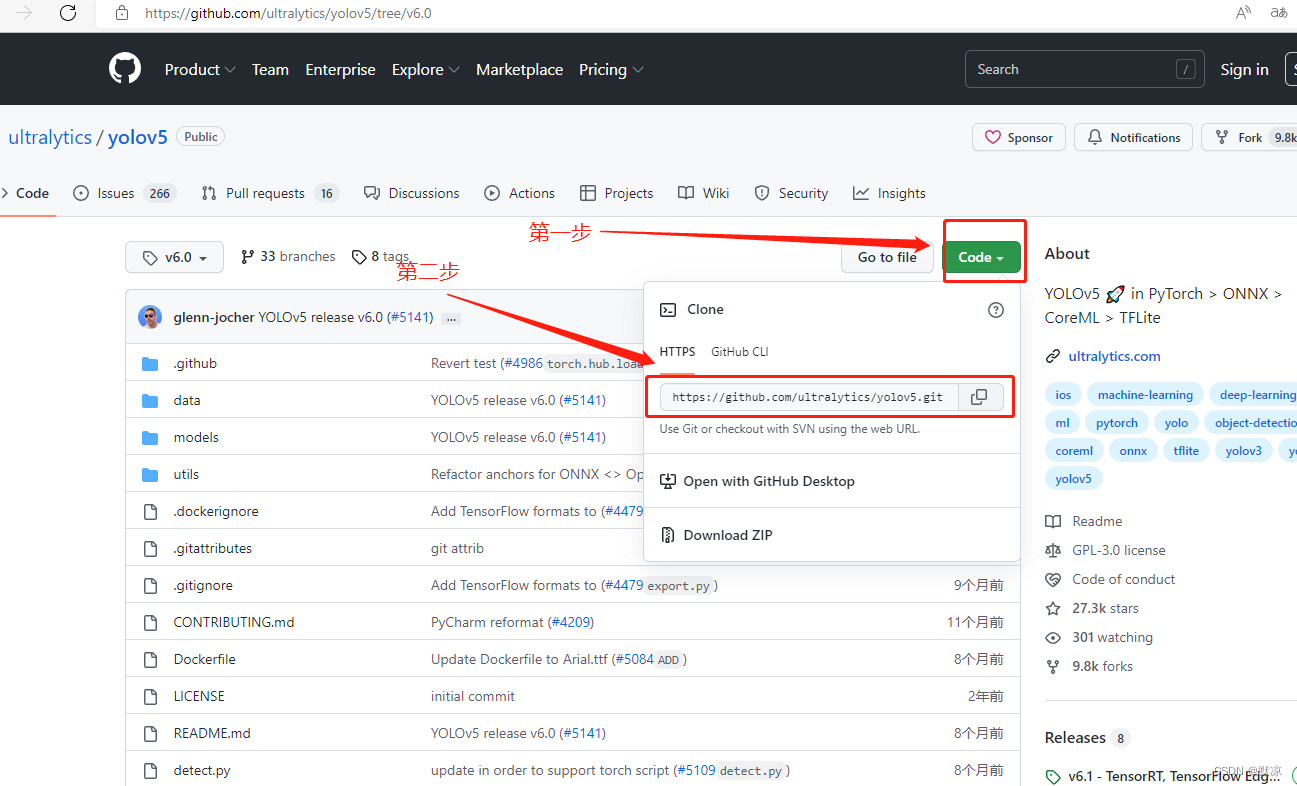This screenshot has height=786, width=1297.
Task: Click the GitHub logo icon
Action: point(125,69)
